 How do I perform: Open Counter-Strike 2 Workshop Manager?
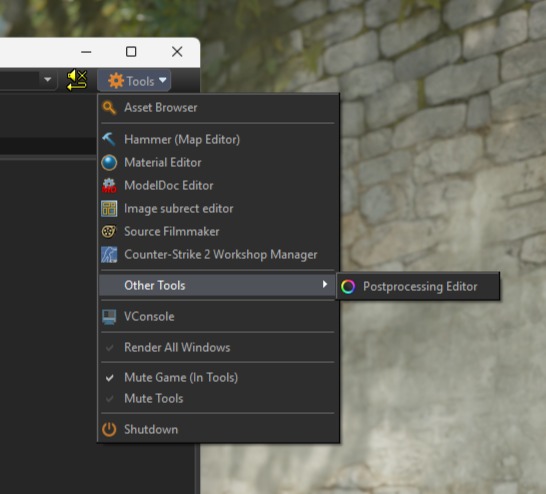[x=218, y=255]
